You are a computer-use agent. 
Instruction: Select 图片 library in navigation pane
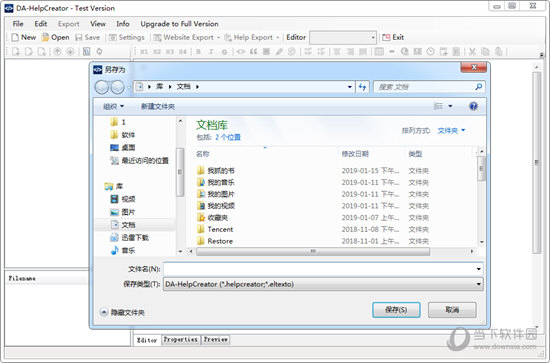pyautogui.click(x=123, y=212)
